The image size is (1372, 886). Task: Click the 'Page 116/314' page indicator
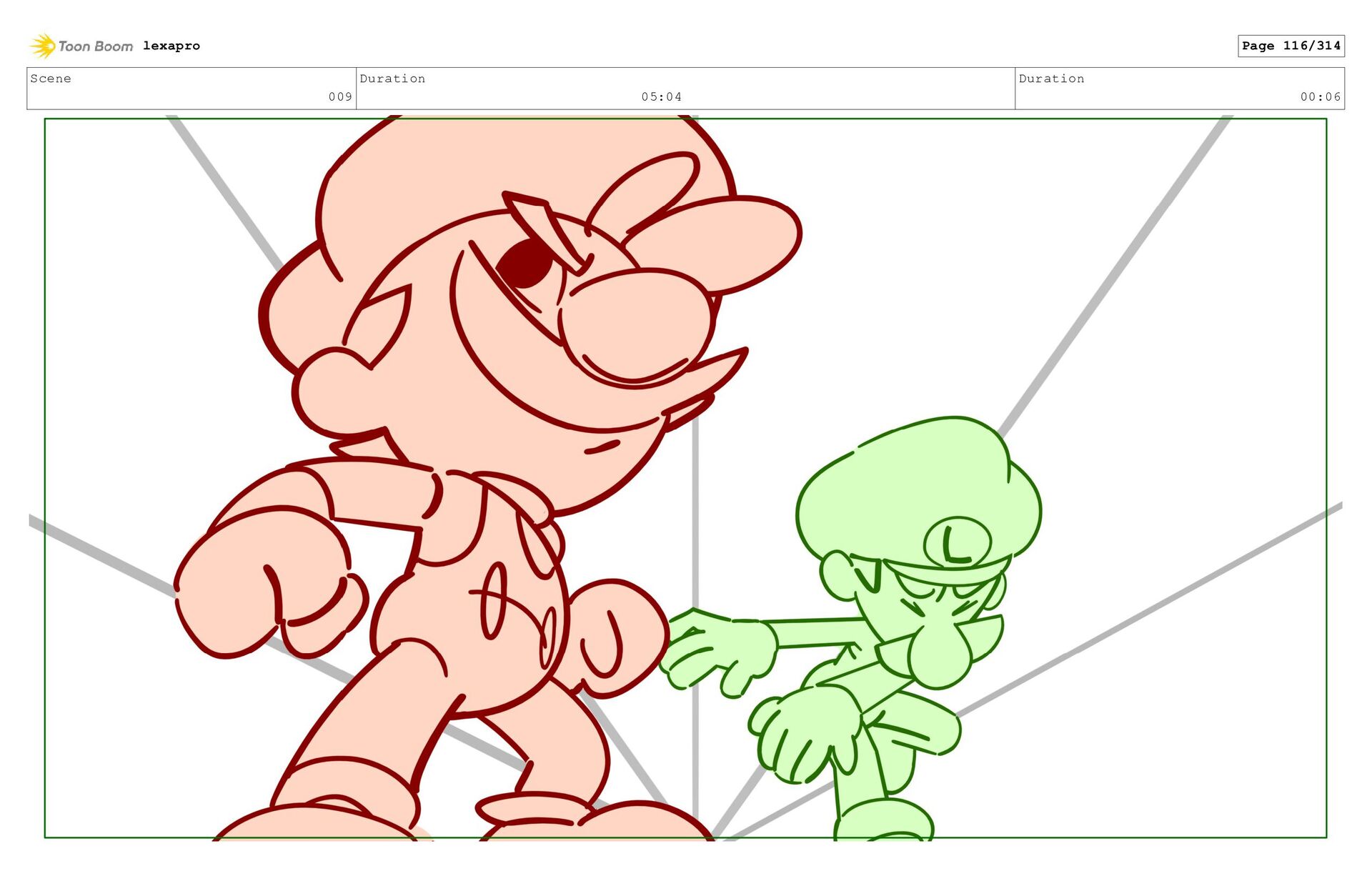[1291, 46]
